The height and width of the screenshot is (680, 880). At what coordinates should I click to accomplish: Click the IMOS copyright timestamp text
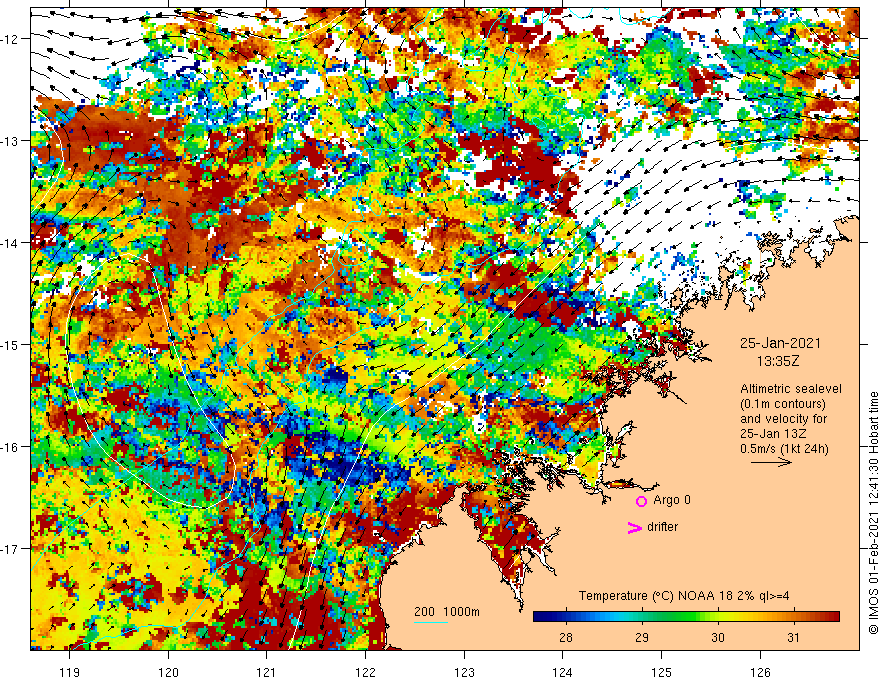click(873, 513)
